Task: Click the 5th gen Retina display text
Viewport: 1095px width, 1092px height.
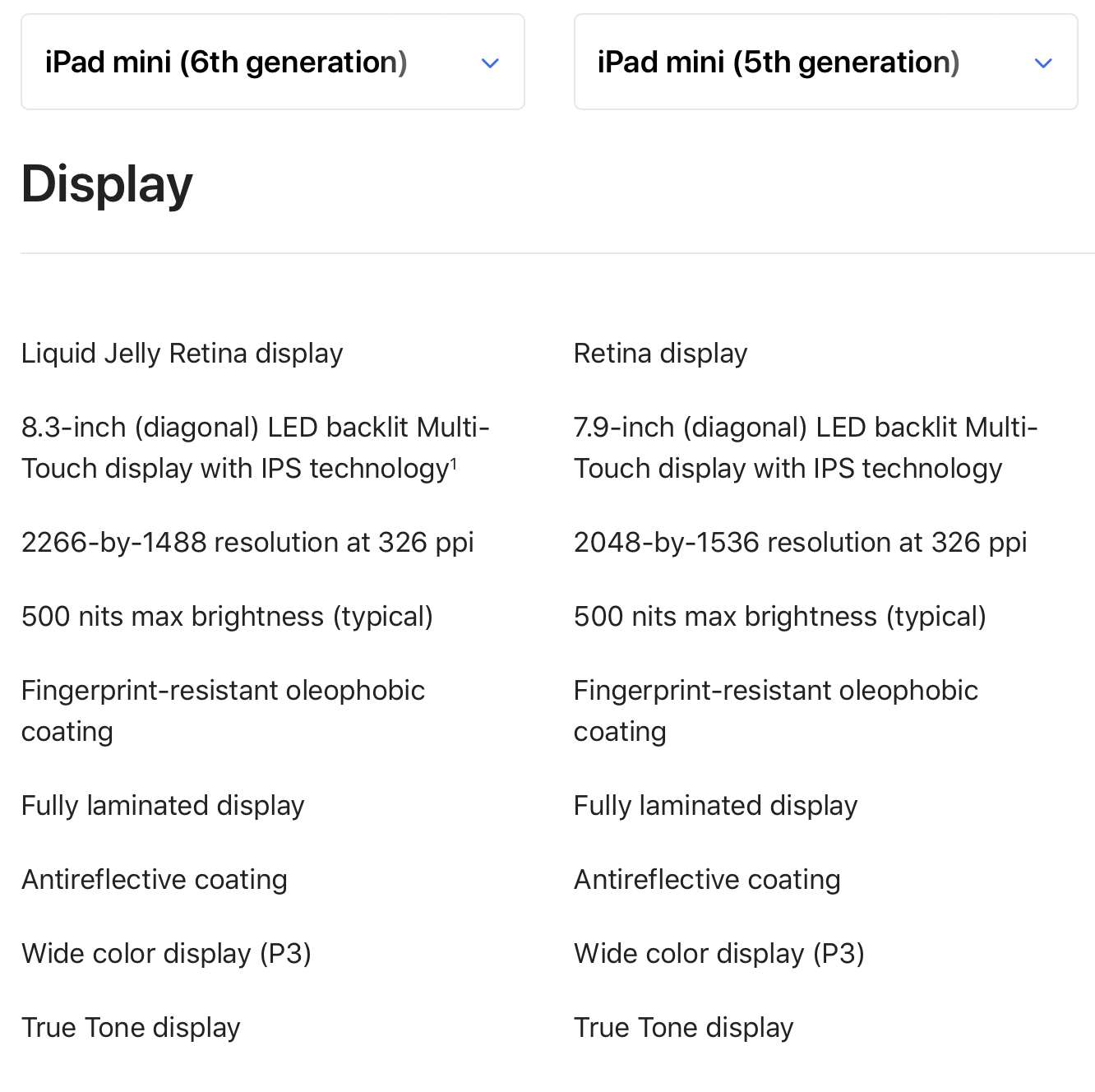Action: coord(660,354)
